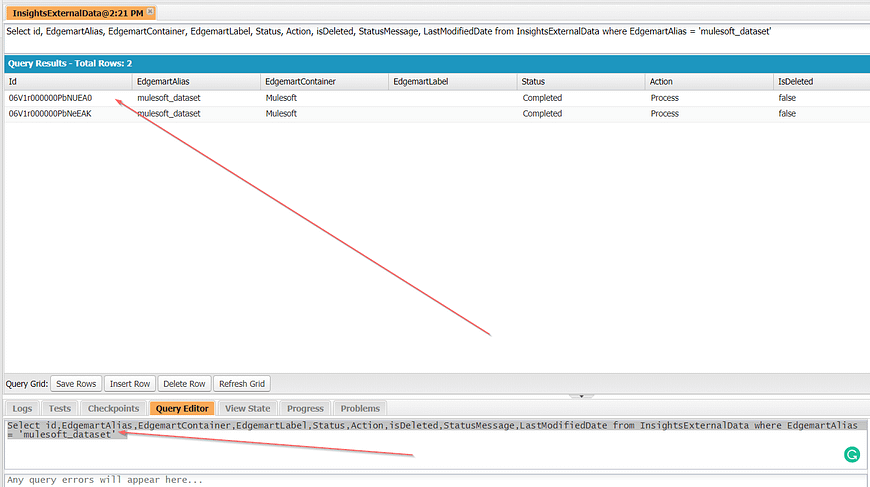Sort by the Id column header
The height and width of the screenshot is (487, 870).
point(68,82)
